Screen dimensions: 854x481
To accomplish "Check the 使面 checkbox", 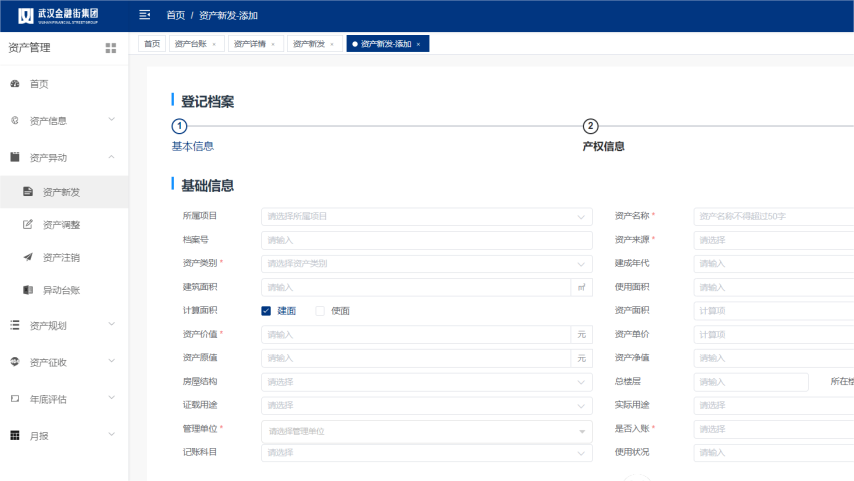I will pos(320,310).
